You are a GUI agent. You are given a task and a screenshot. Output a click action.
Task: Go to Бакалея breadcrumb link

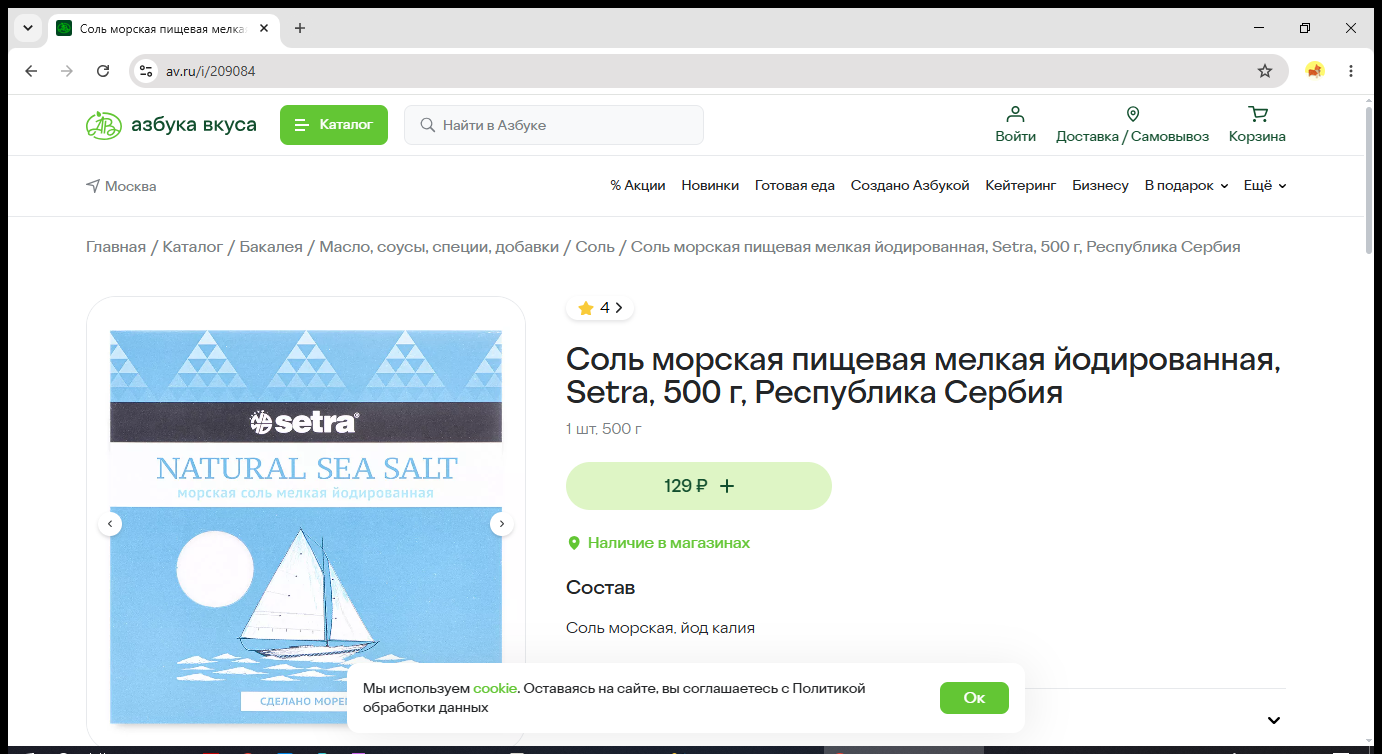(271, 247)
